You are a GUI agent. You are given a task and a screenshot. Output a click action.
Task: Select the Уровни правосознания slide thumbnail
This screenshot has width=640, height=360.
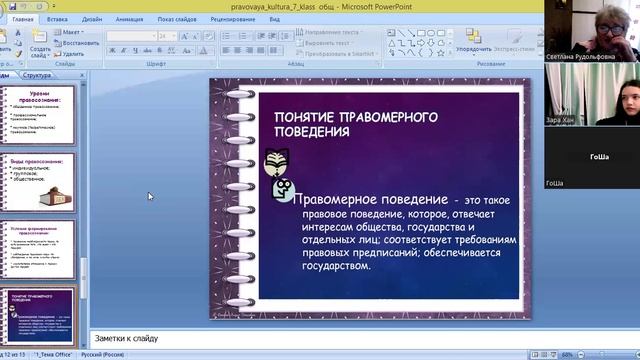(x=39, y=115)
